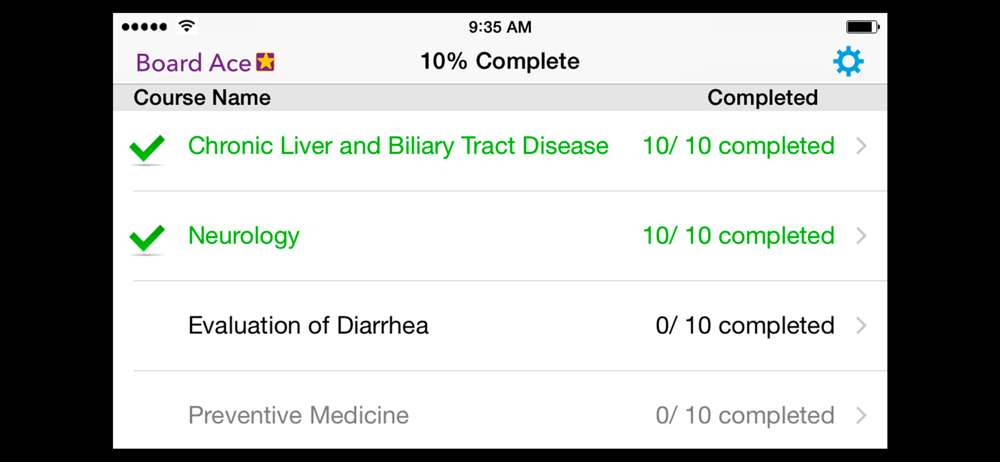Click the Board Ace logo text

point(194,63)
